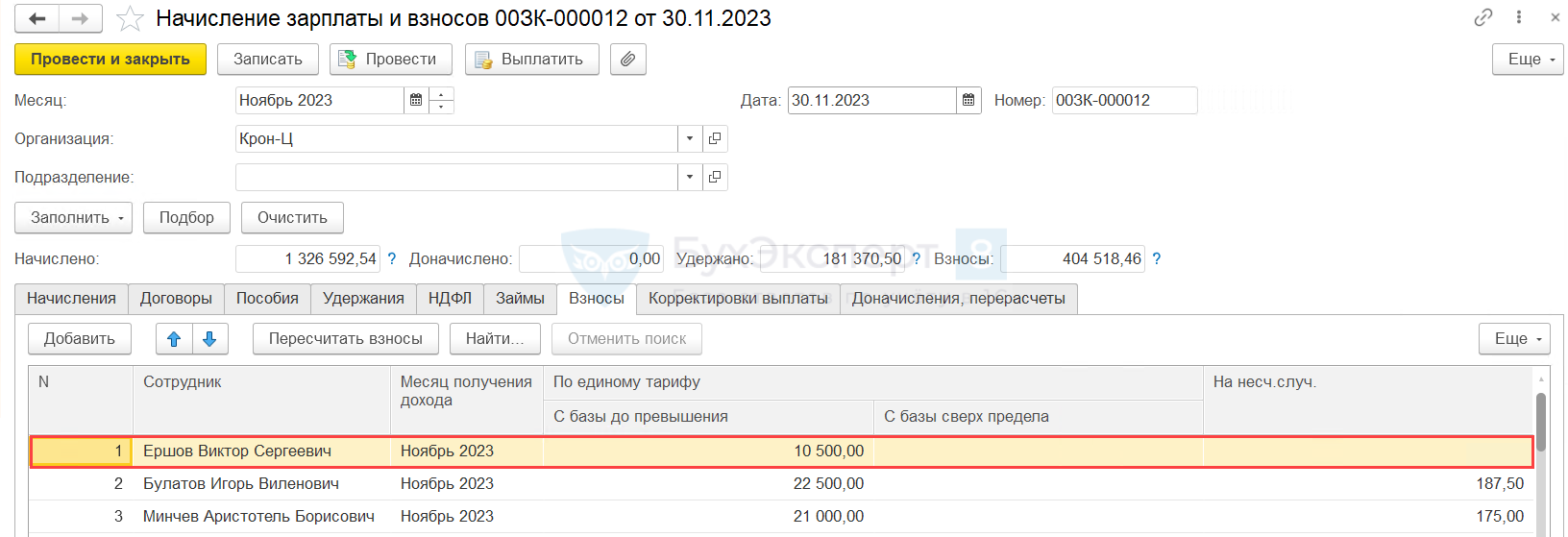The image size is (1568, 537).
Task: Click Организация field with Крон-Ц
Action: click(x=456, y=138)
